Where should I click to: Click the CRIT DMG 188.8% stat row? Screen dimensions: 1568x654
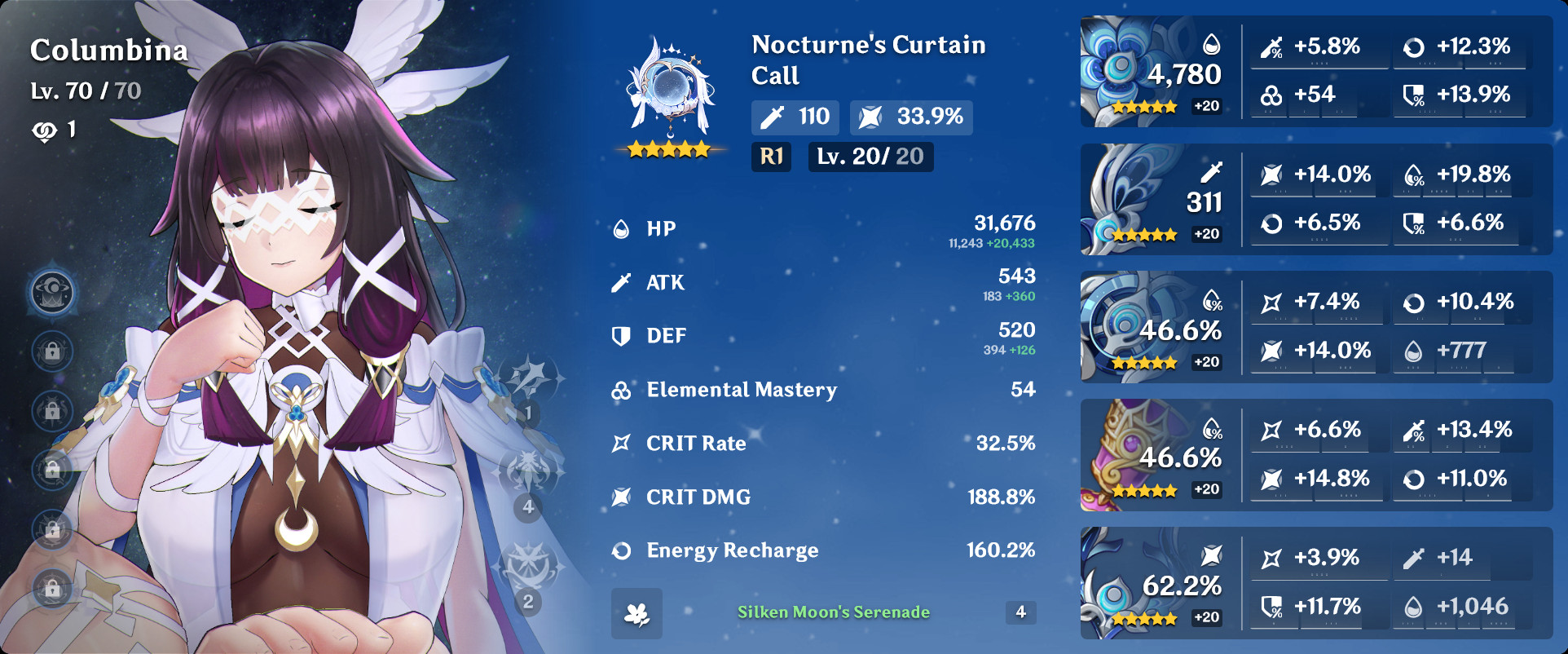coord(823,497)
